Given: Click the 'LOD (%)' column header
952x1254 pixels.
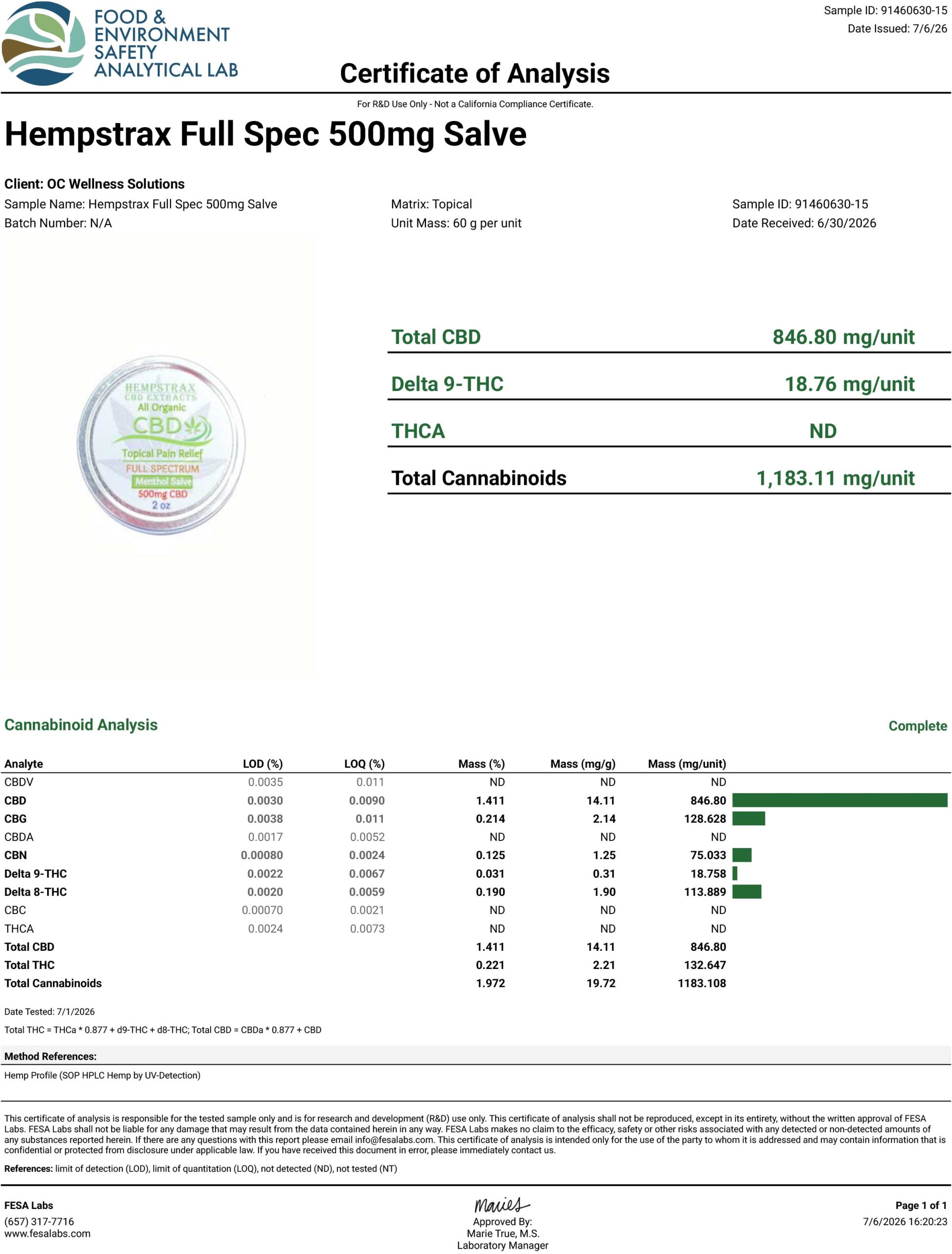Looking at the screenshot, I should pyautogui.click(x=263, y=764).
